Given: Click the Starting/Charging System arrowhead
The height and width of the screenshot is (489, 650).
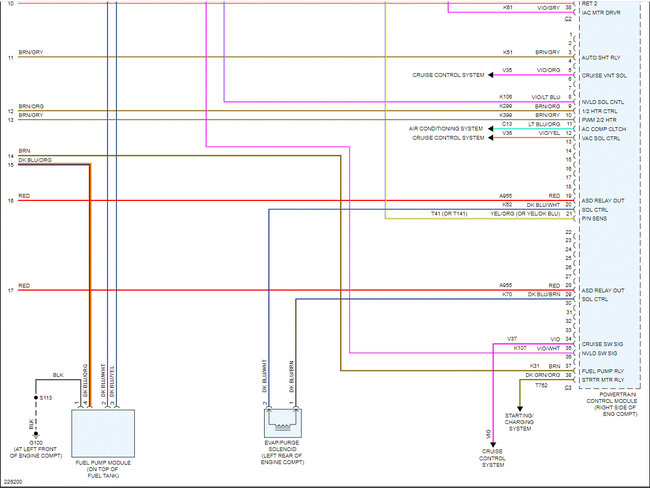Looking at the screenshot, I should (520, 409).
